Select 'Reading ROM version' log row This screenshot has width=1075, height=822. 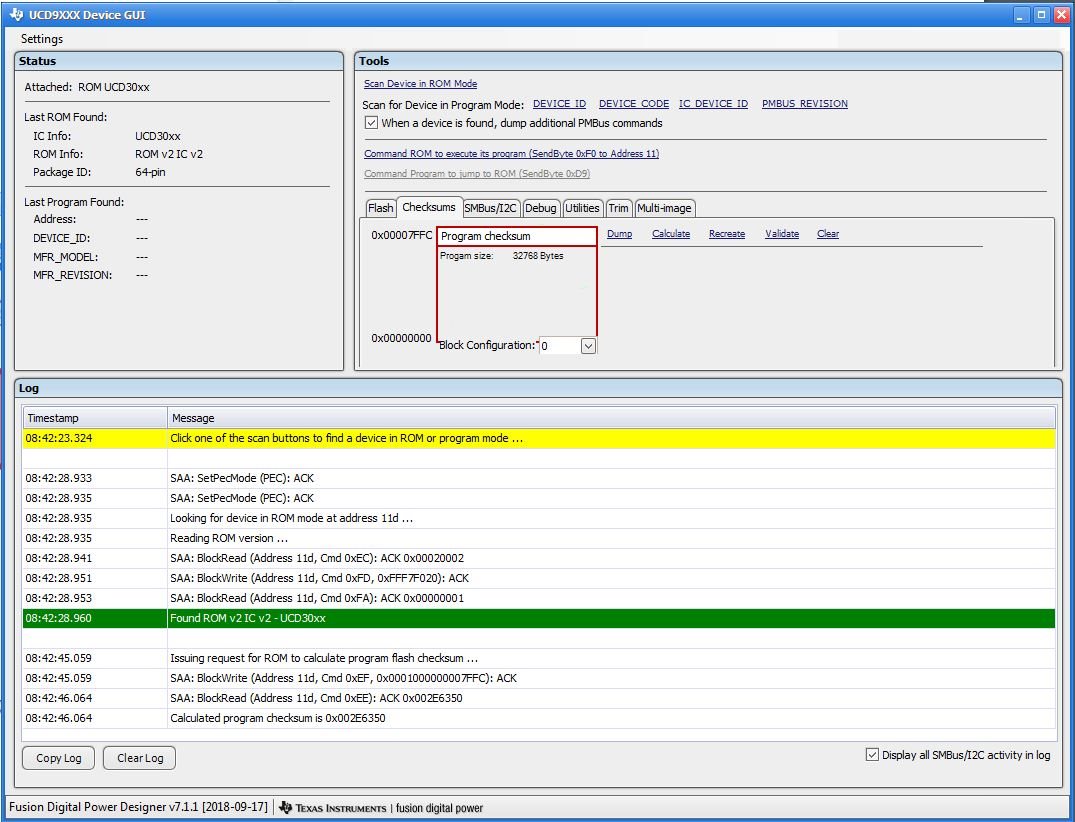pos(539,538)
